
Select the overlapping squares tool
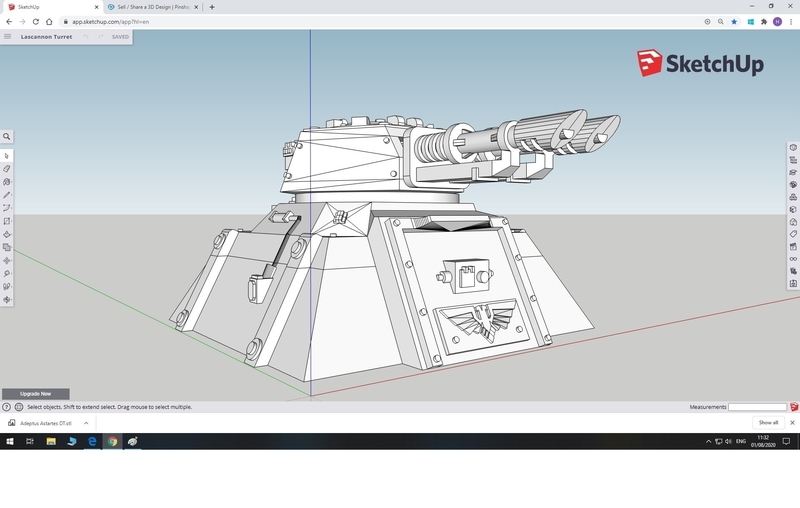point(7,247)
